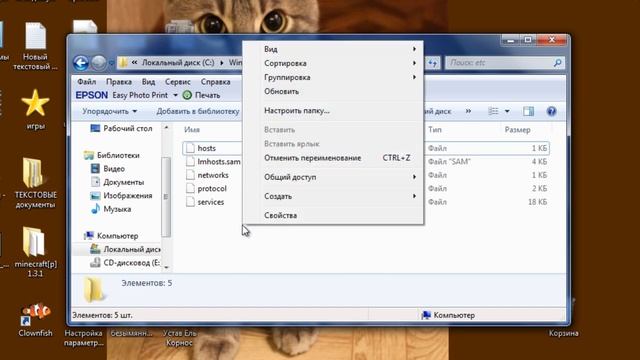Click the Clownfish desktop shortcut

[35, 320]
